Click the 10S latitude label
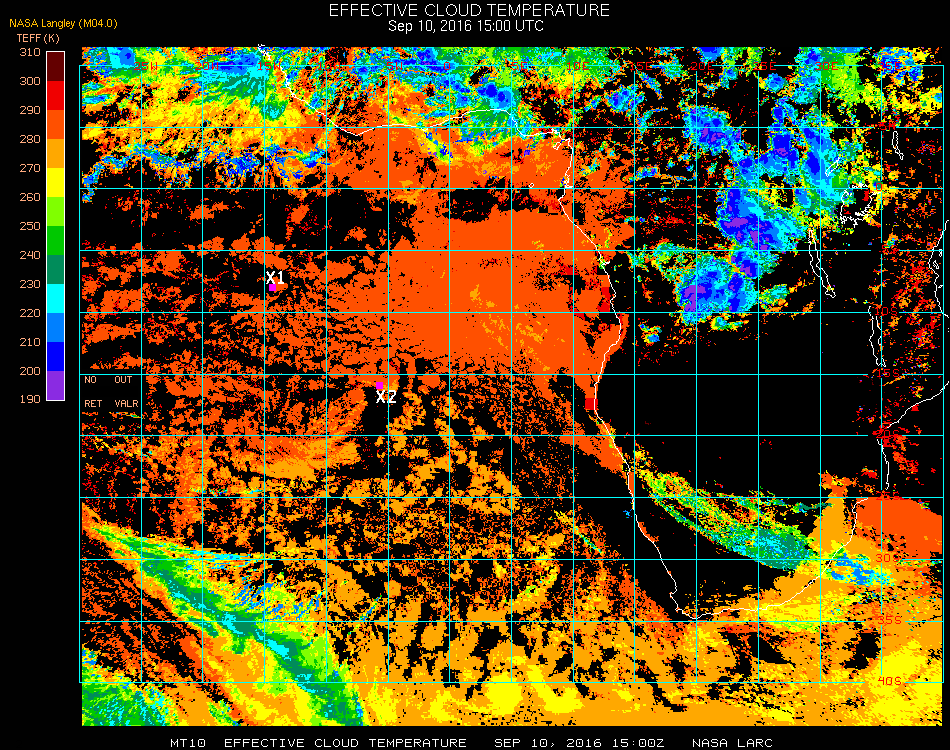The image size is (950, 750). (x=886, y=311)
